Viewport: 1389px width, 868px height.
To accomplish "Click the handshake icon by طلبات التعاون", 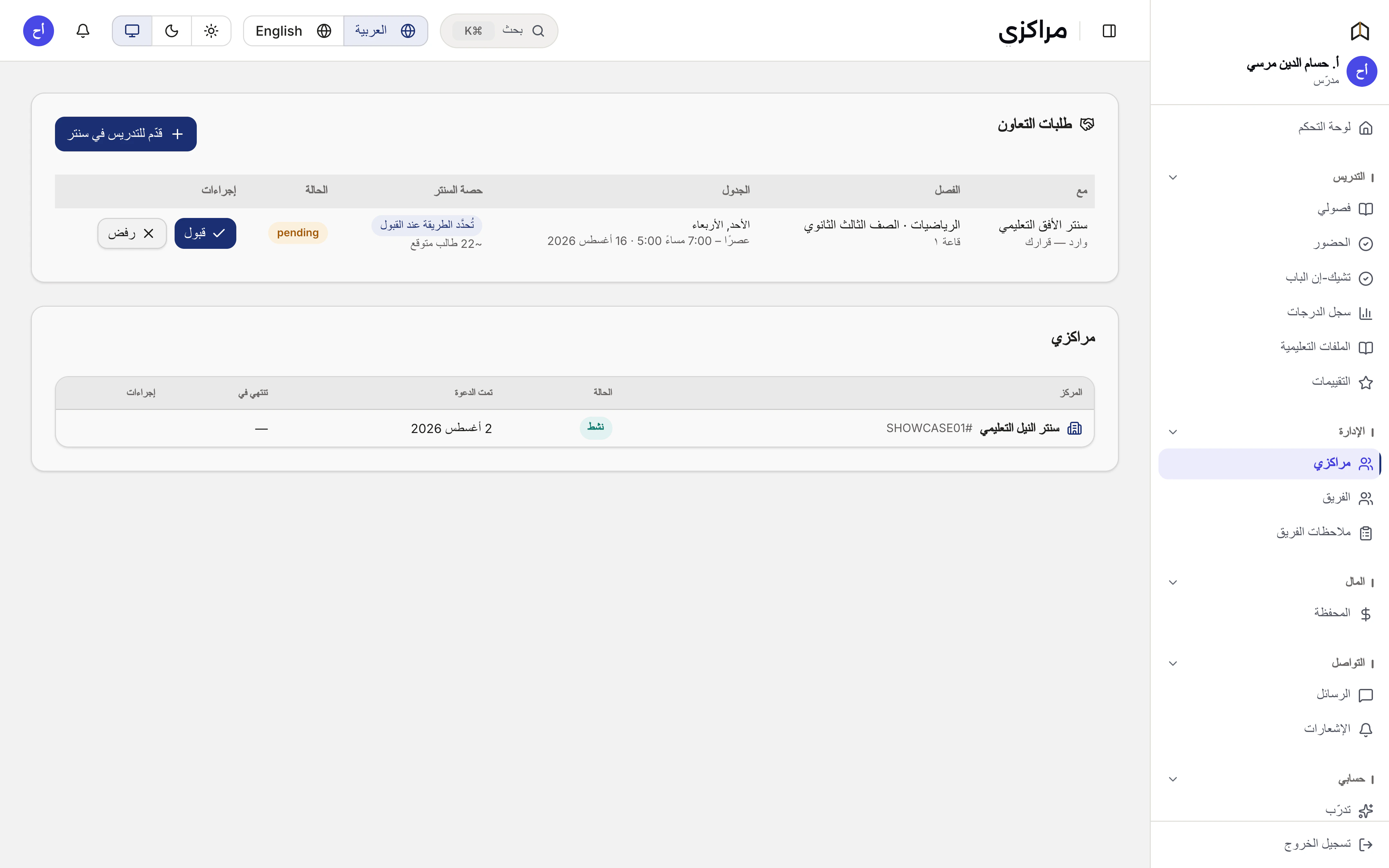I will (1087, 124).
